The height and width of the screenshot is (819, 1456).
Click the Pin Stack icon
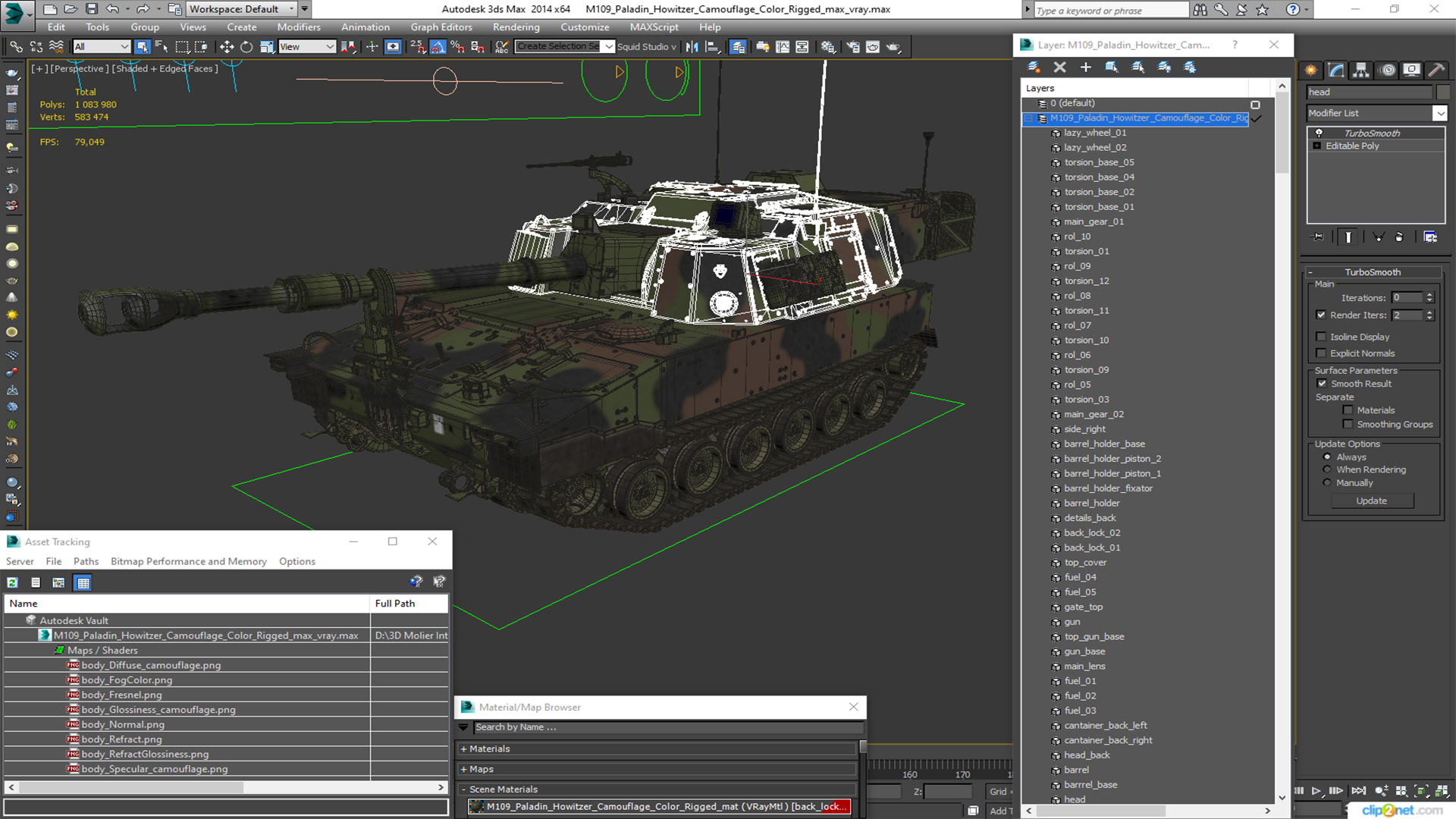pos(1318,237)
